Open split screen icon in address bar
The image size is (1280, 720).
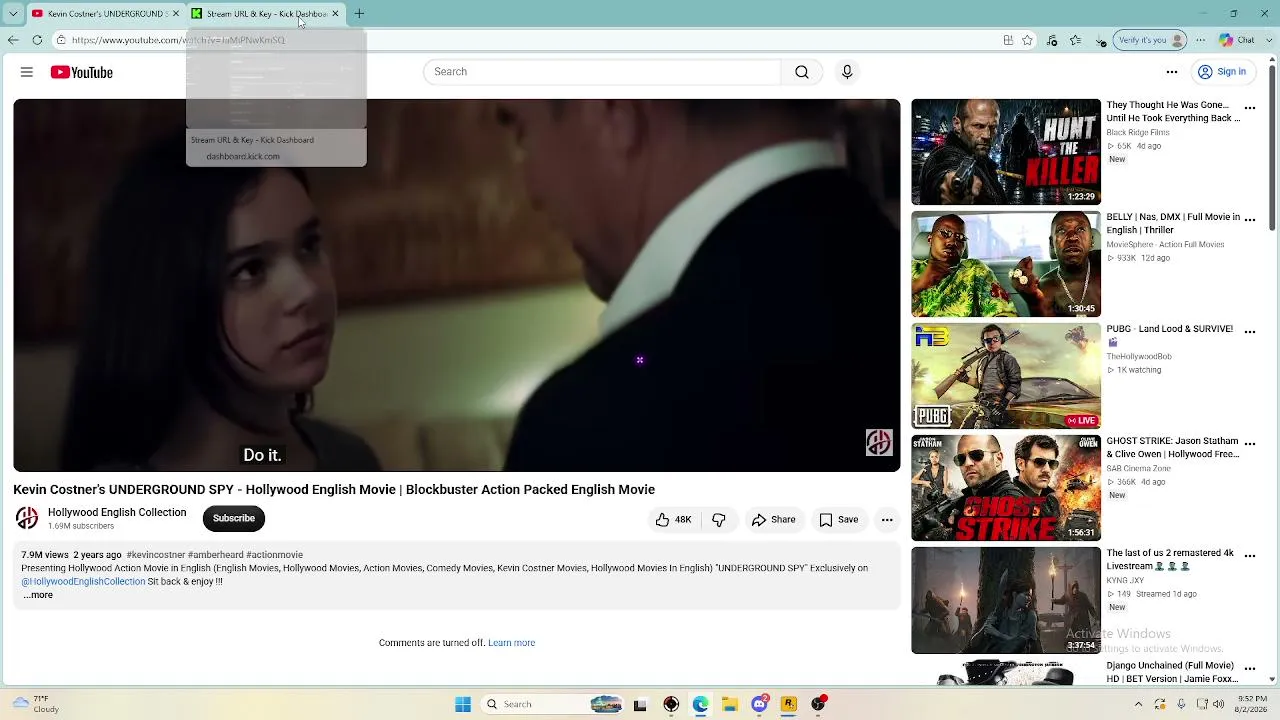point(1008,40)
